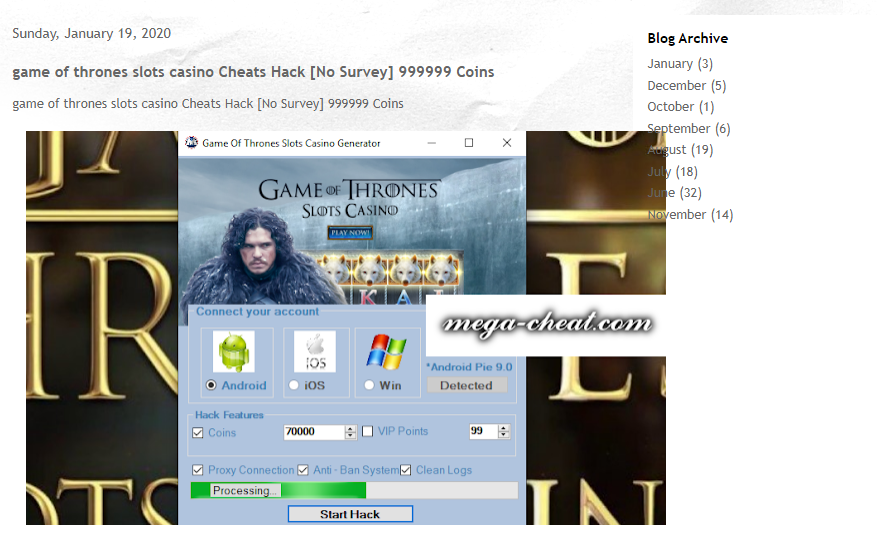The image size is (877, 560).
Task: Open August (19) archive
Action: click(680, 150)
